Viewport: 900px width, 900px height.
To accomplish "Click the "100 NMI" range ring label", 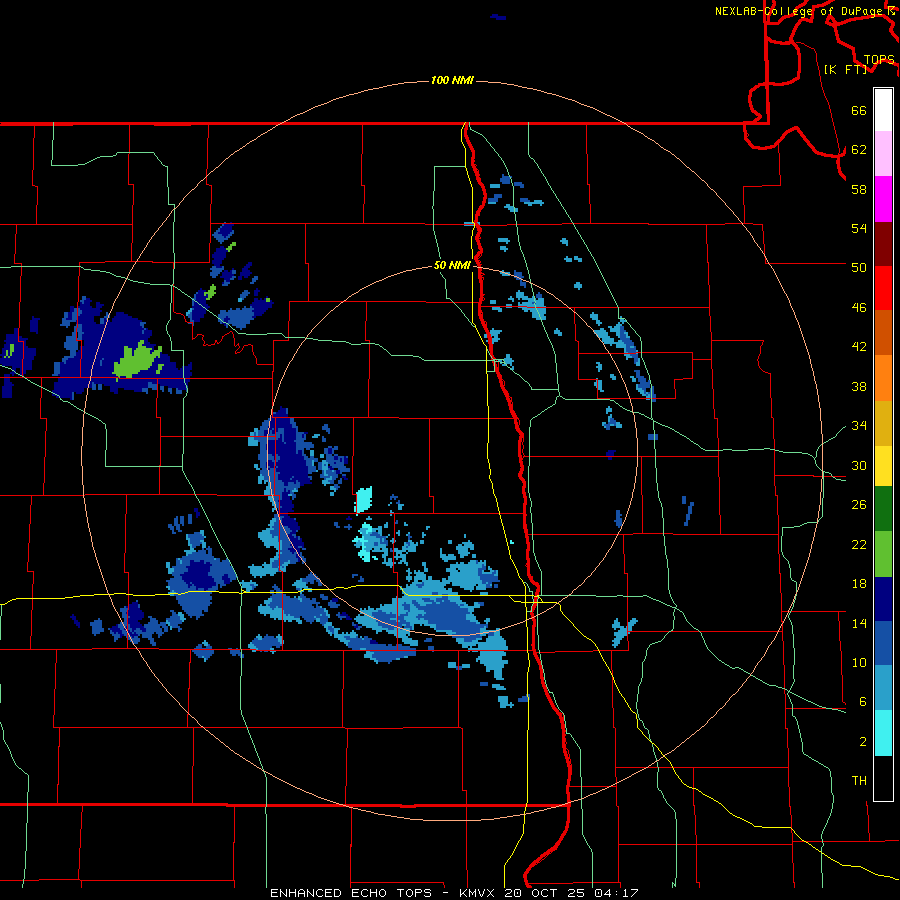I will pyautogui.click(x=452, y=80).
